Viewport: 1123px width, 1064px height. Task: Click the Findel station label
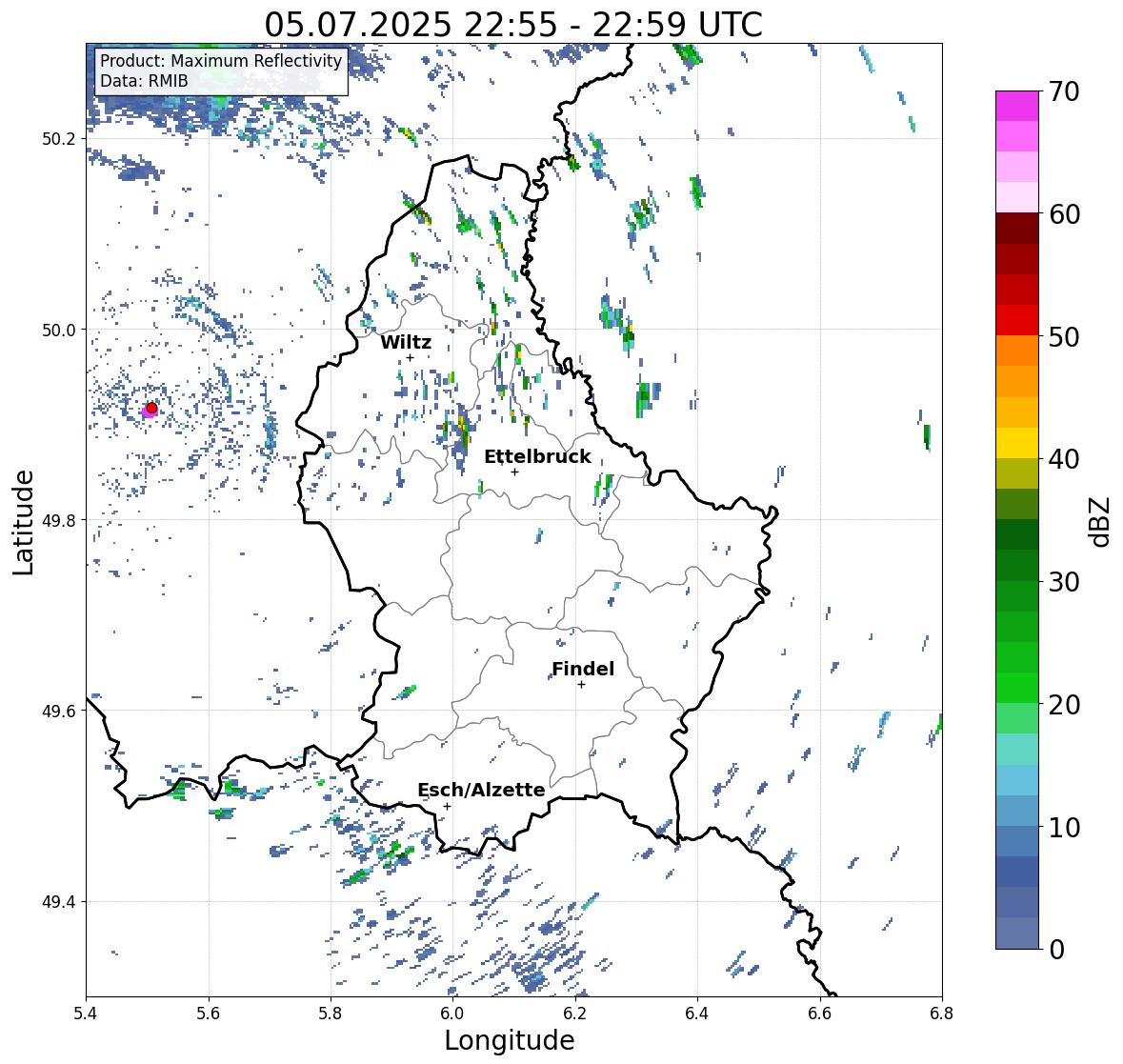click(583, 669)
